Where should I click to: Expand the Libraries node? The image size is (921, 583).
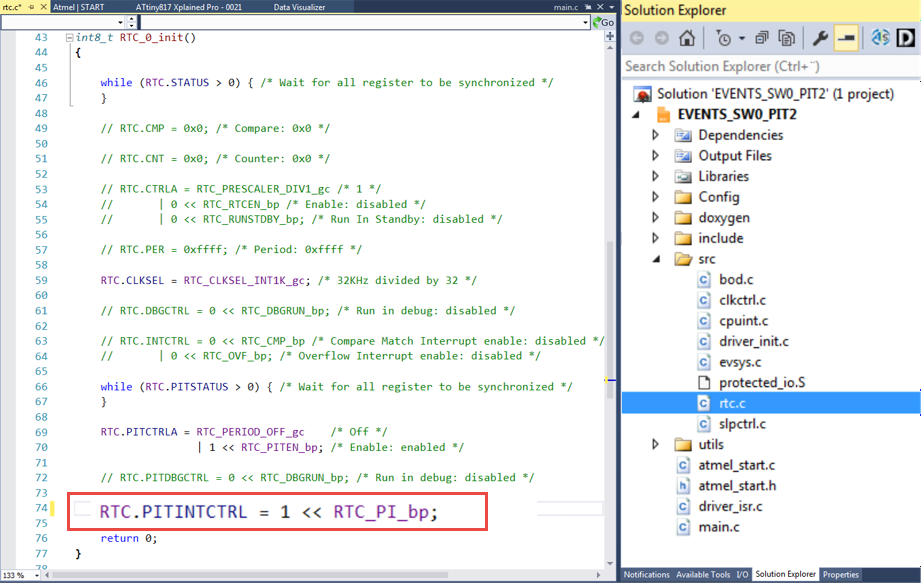point(656,176)
